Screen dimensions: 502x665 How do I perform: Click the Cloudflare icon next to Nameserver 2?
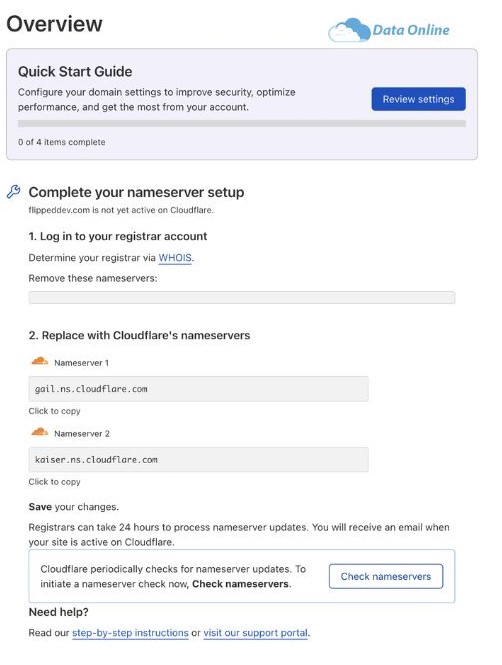coord(39,432)
